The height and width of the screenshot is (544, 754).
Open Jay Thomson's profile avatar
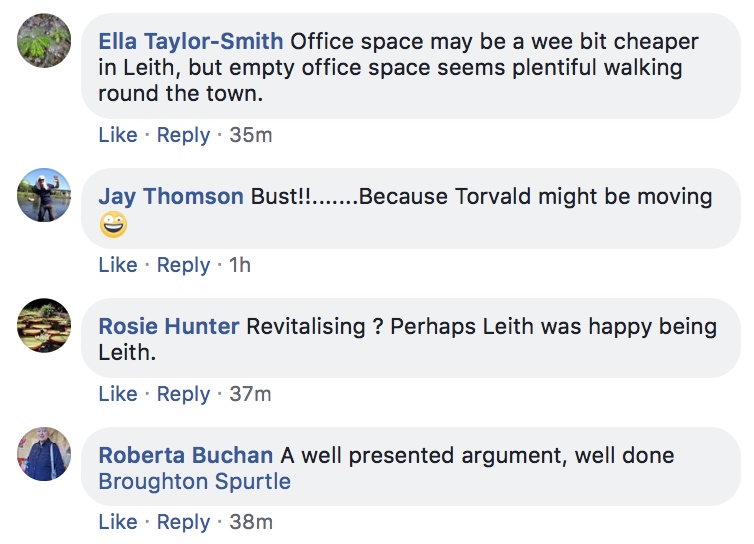point(44,195)
